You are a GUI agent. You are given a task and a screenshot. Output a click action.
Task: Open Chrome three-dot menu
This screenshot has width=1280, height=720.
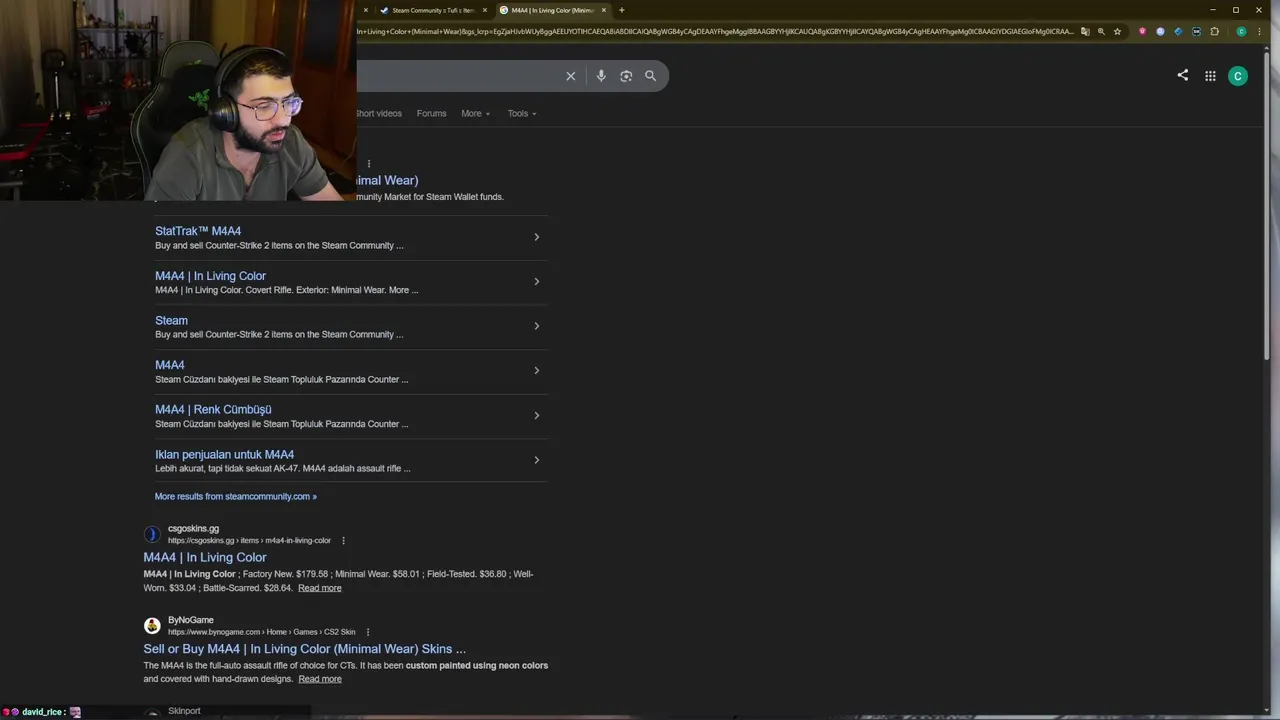pyautogui.click(x=1259, y=31)
